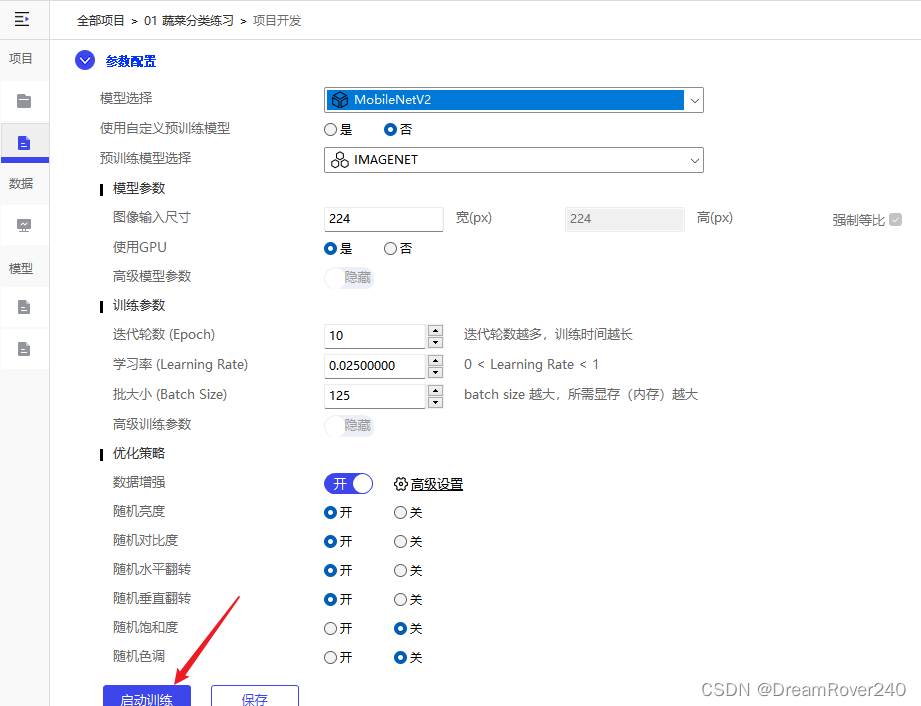Open the first document icon under 模型
Viewport: 921px width, 706px height.
(x=22, y=307)
